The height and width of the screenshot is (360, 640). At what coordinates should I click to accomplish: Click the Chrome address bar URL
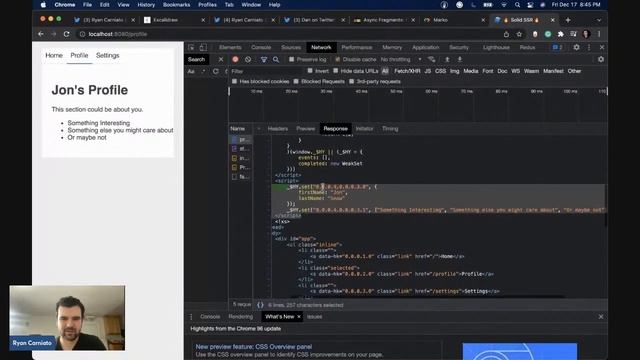click(118, 34)
